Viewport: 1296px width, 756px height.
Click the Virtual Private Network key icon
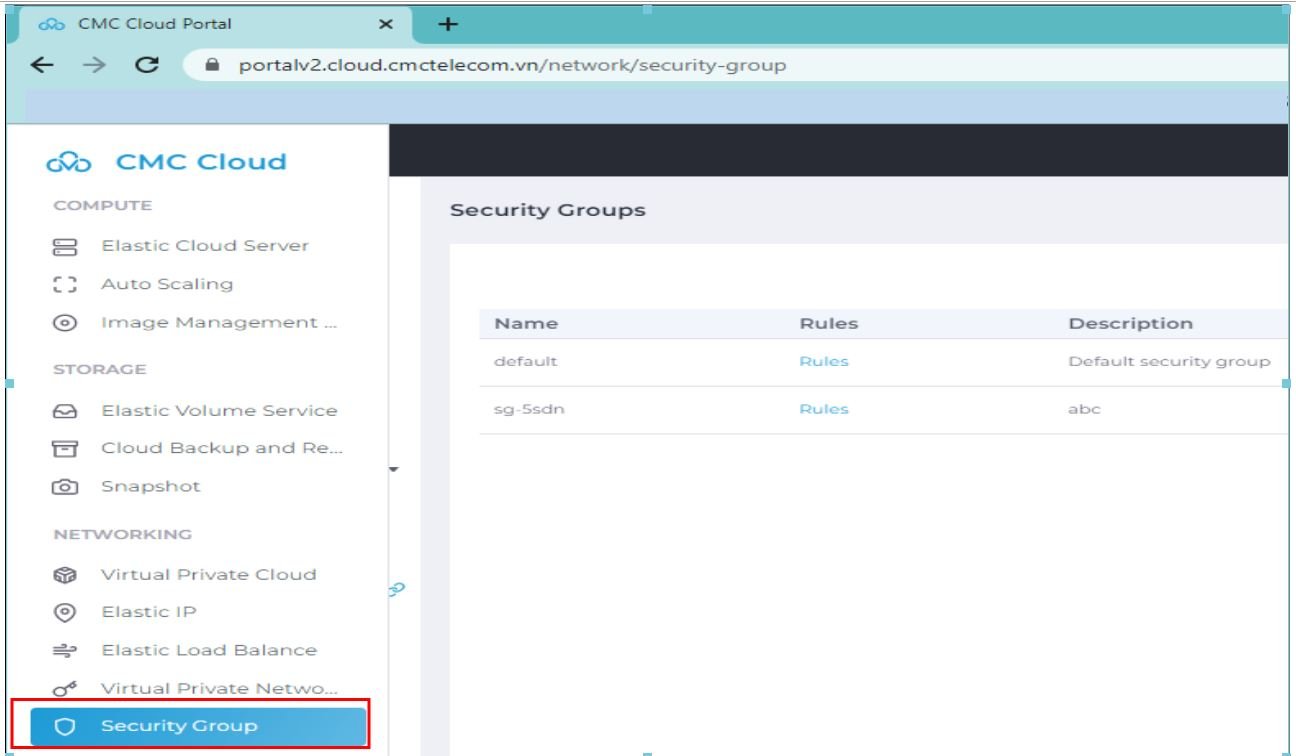[x=65, y=689]
